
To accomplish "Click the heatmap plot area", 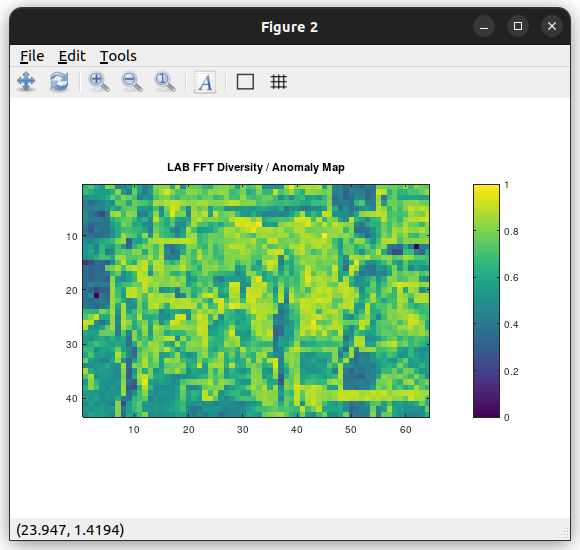I will (256, 301).
